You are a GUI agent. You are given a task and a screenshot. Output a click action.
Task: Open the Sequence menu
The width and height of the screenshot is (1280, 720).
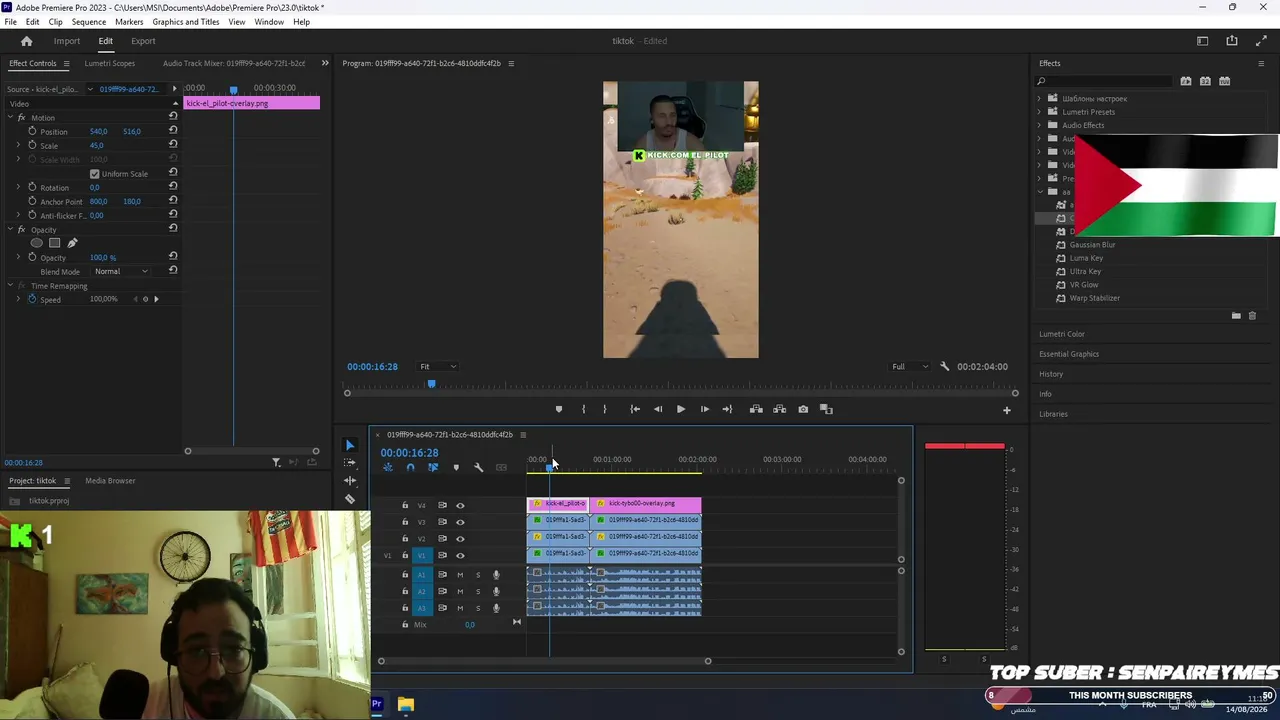tap(89, 22)
